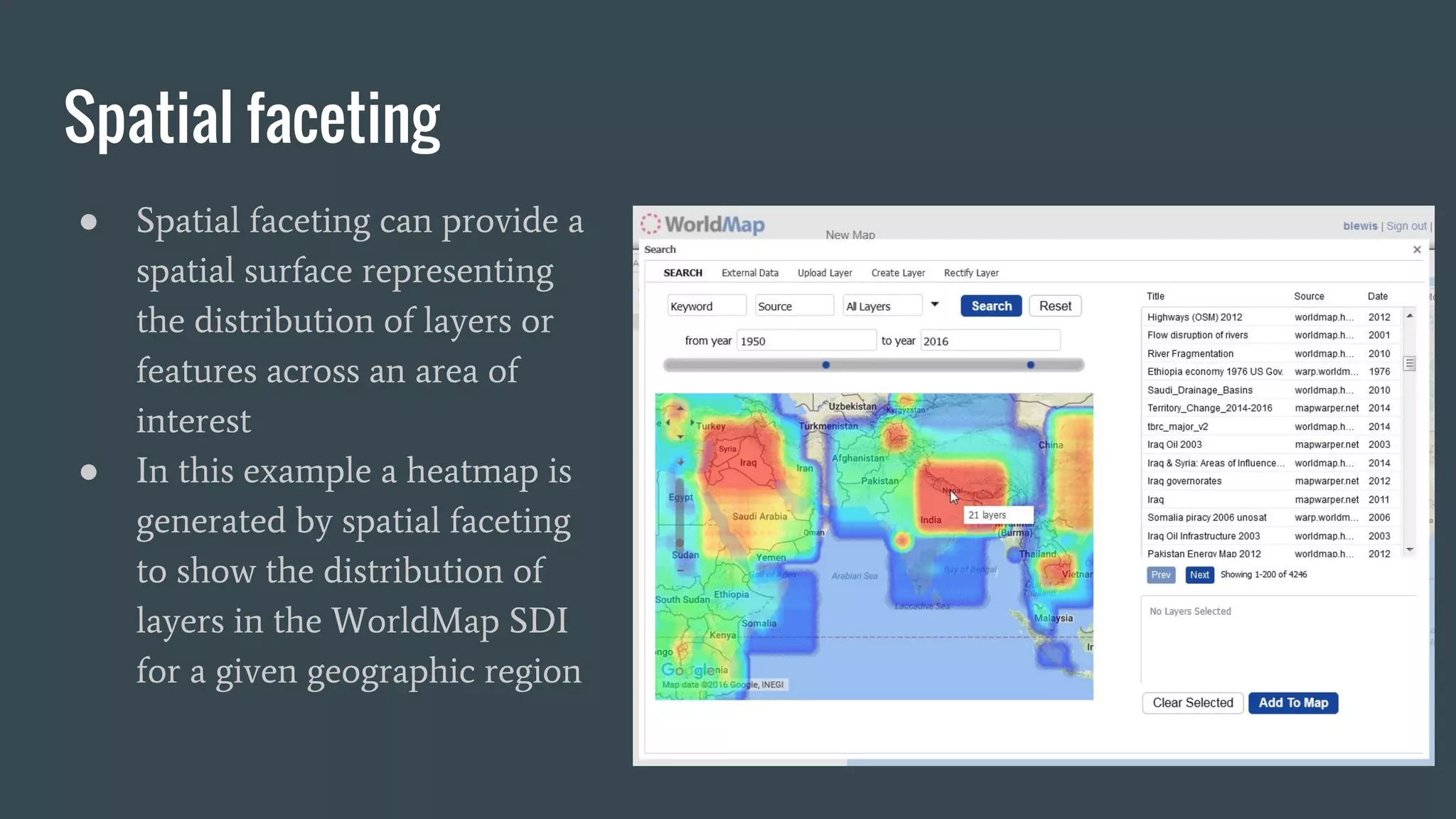
Task: Open the All Layers dropdown arrow
Action: click(935, 305)
